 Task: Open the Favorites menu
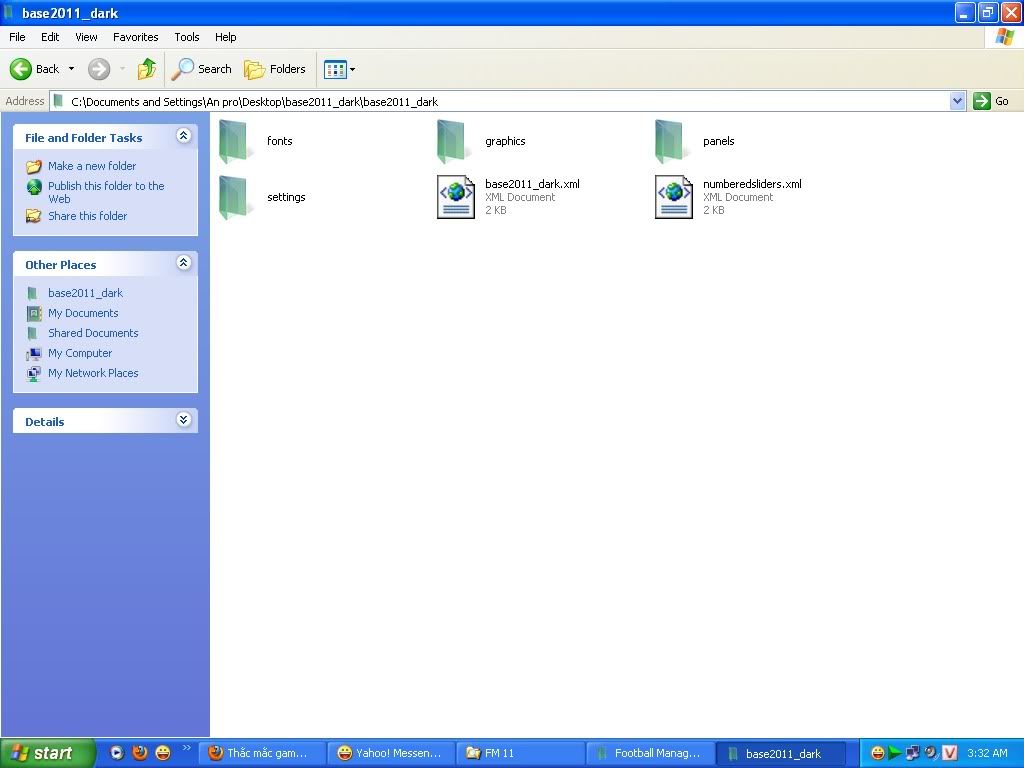[136, 37]
